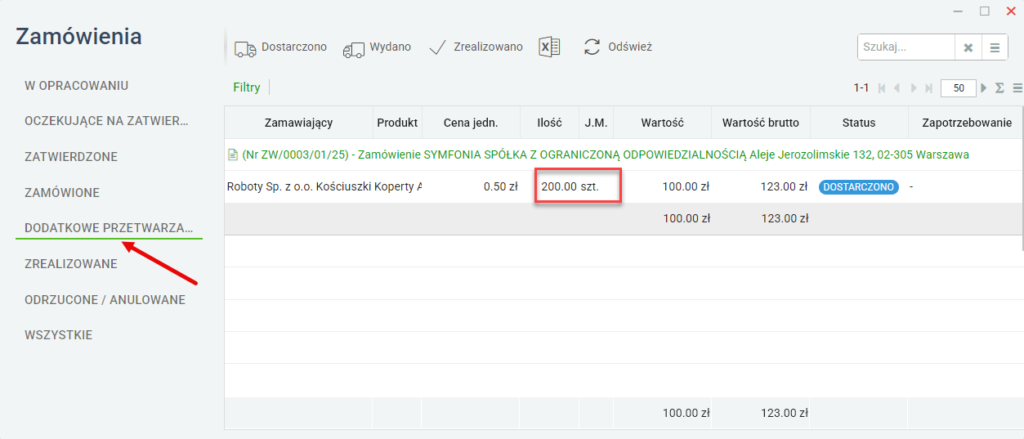Go to last page of results
The height and width of the screenshot is (439, 1024).
click(928, 88)
